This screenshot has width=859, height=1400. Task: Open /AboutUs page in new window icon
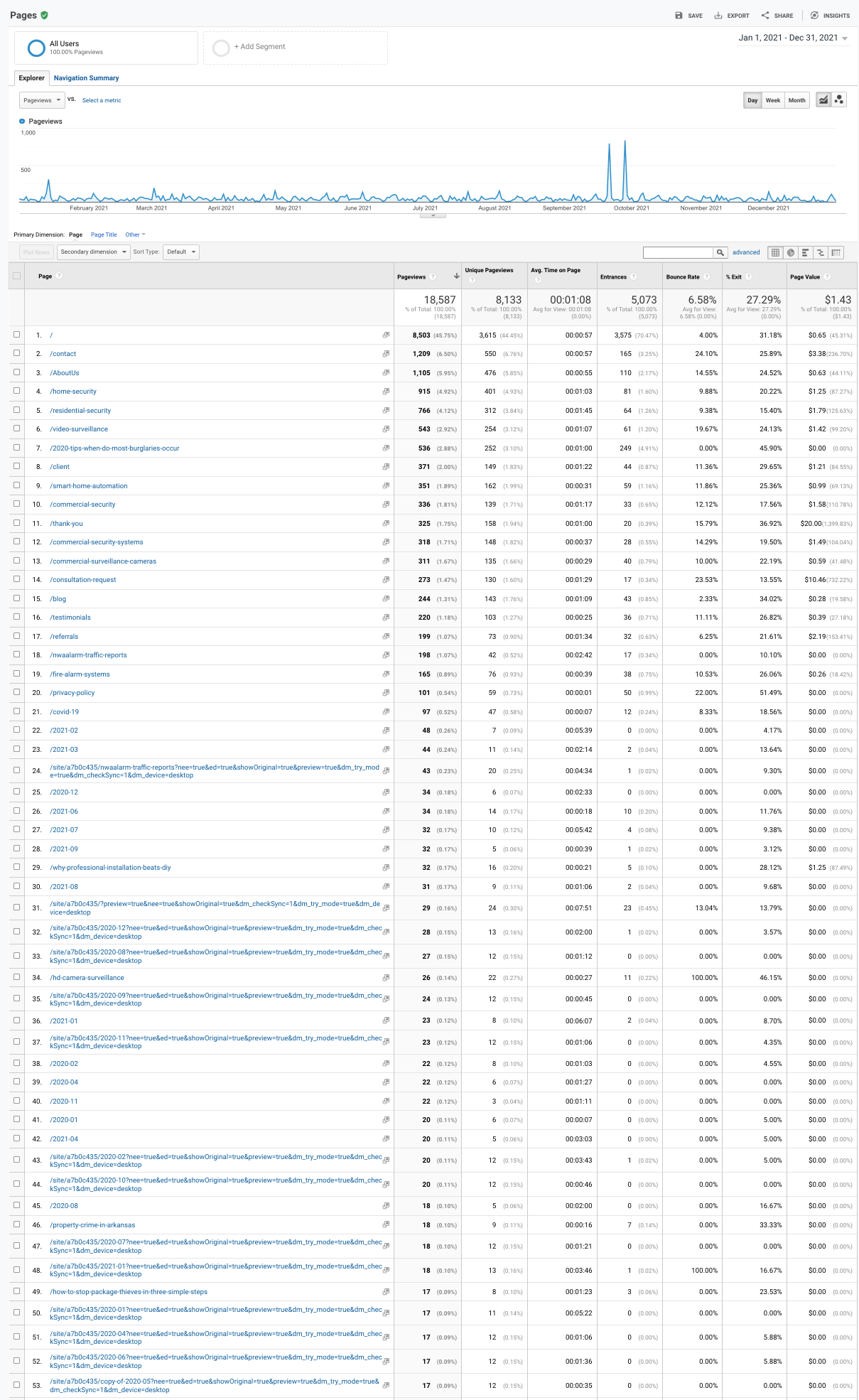click(386, 372)
